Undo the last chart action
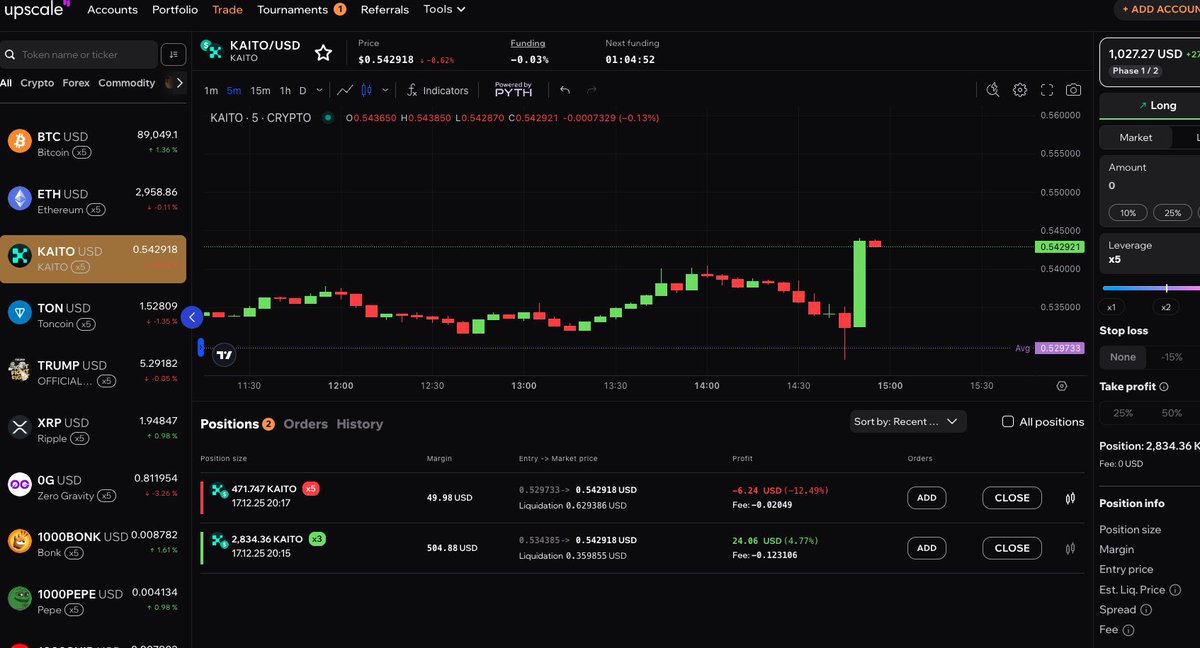 [565, 90]
